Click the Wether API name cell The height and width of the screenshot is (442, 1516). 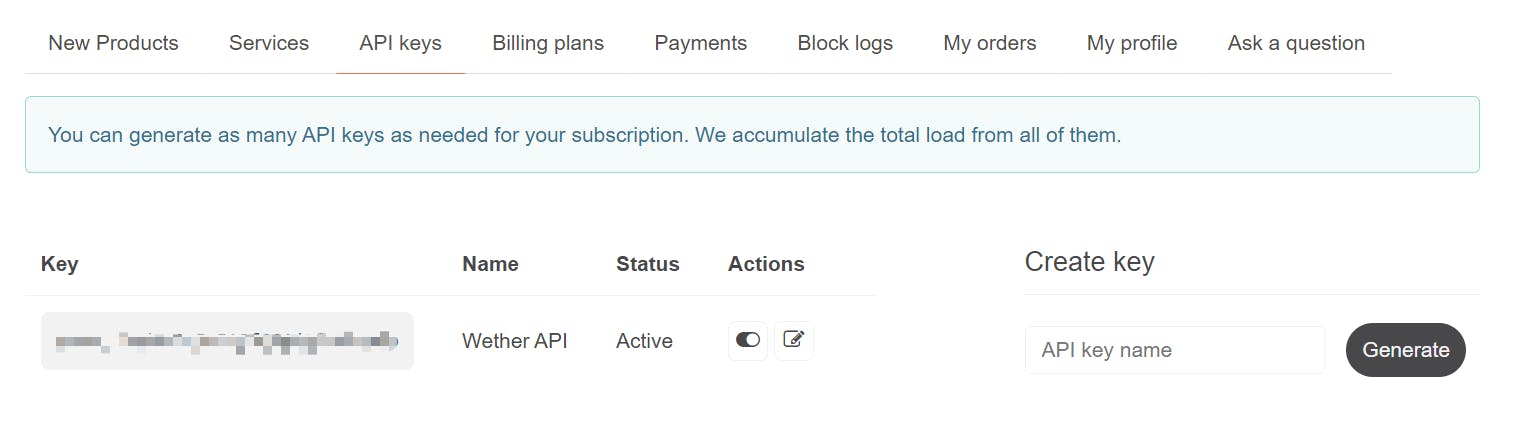[x=515, y=341]
